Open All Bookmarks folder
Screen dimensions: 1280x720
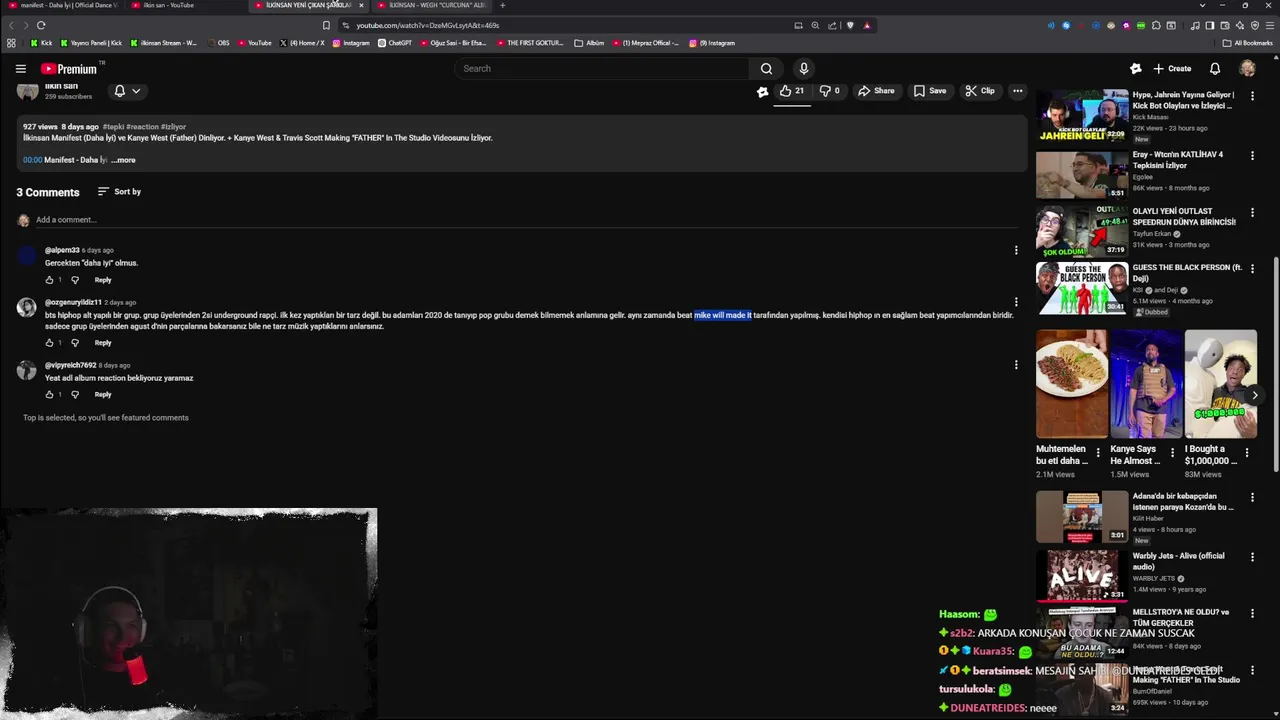point(1248,43)
